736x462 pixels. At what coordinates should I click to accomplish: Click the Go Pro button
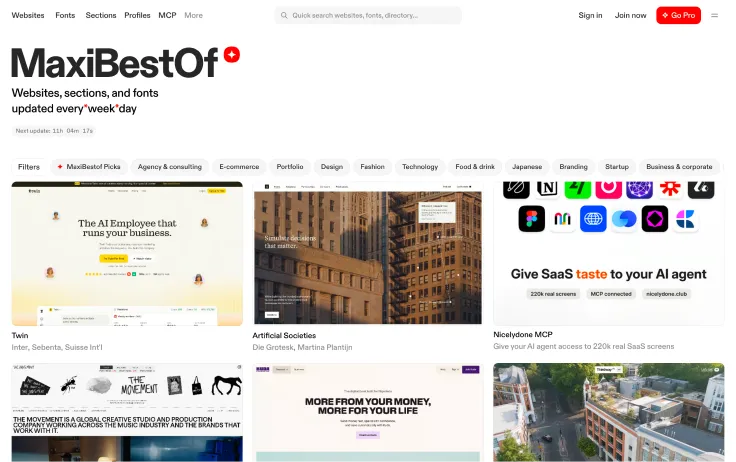678,15
